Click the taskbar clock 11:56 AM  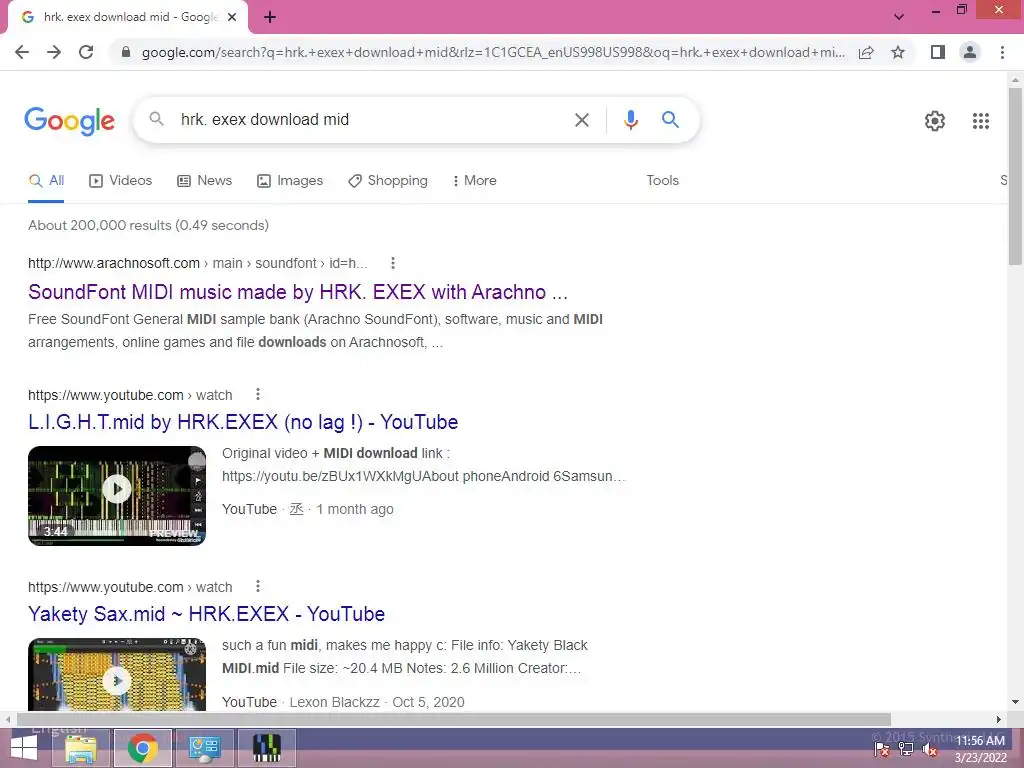[980, 741]
